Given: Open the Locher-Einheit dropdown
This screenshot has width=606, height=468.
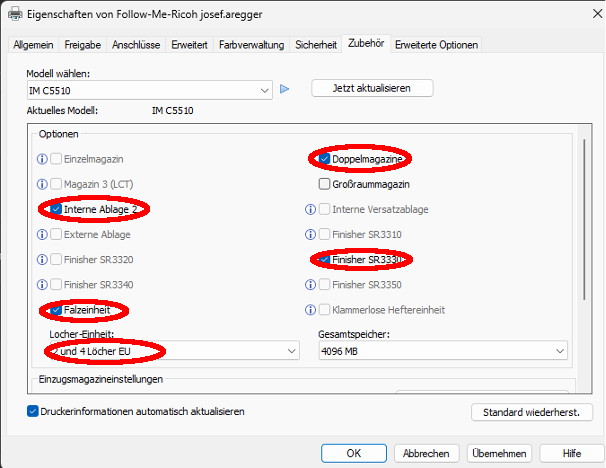Looking at the screenshot, I should point(174,351).
